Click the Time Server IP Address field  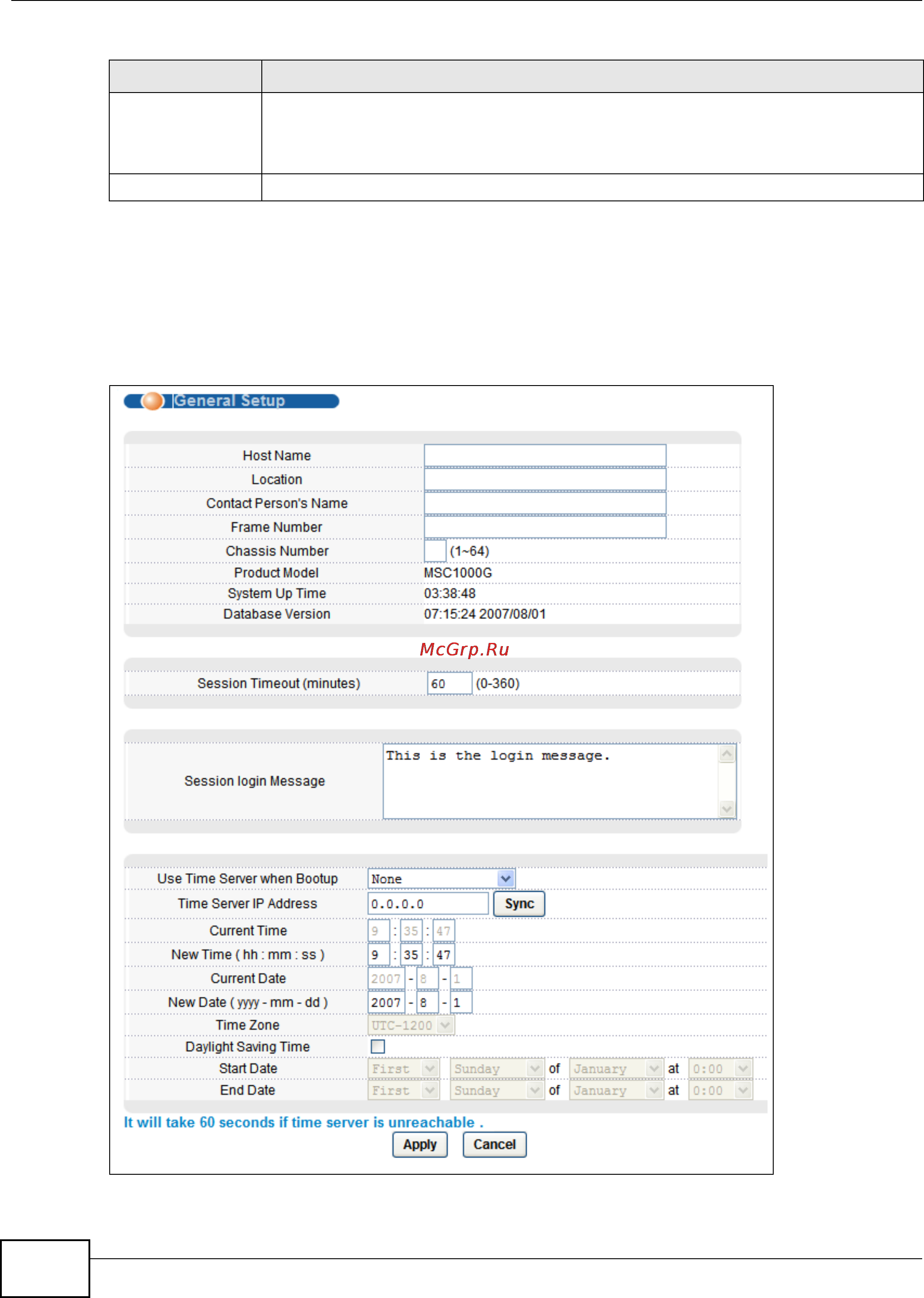click(428, 904)
